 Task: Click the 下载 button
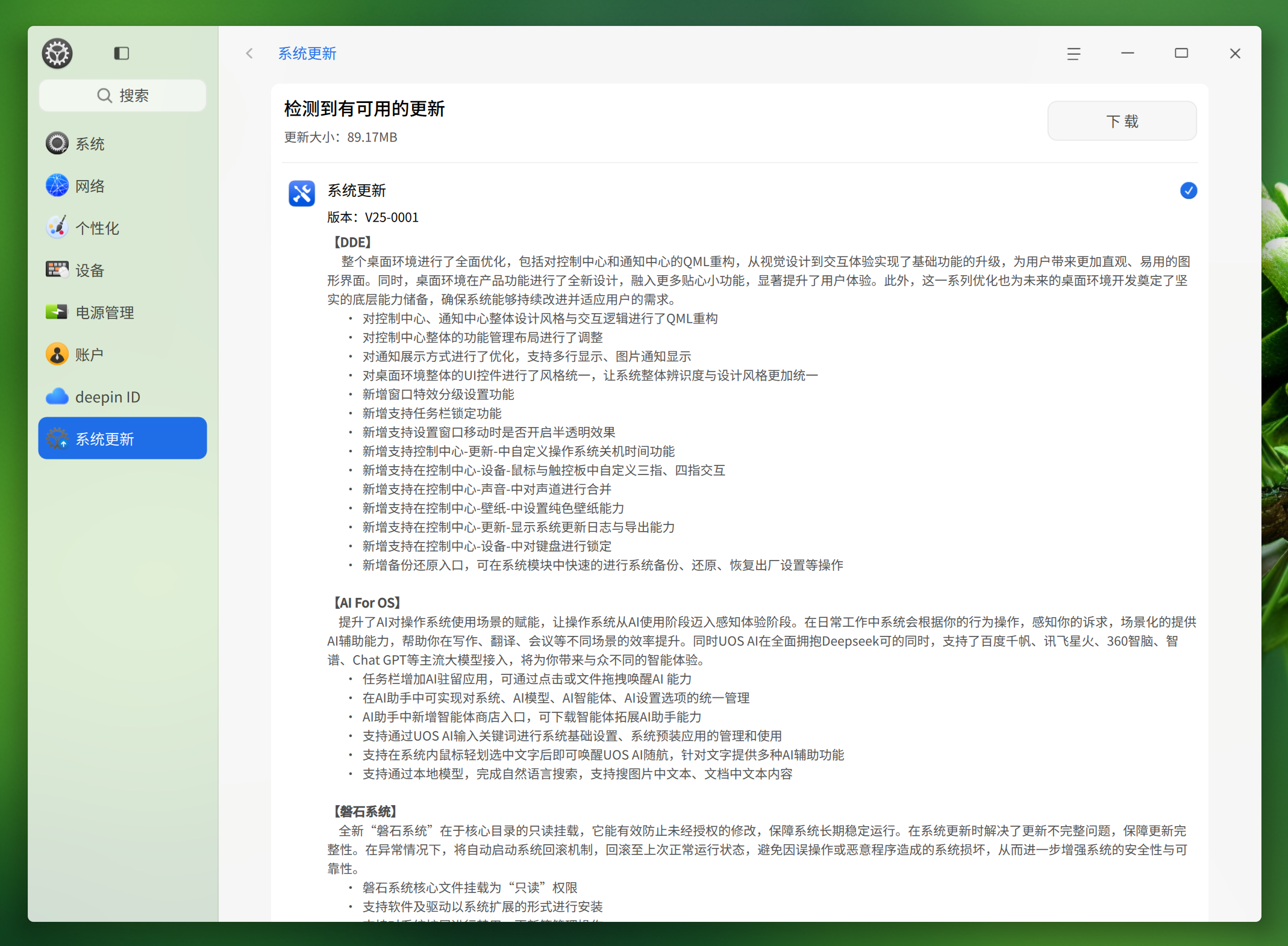point(1122,121)
